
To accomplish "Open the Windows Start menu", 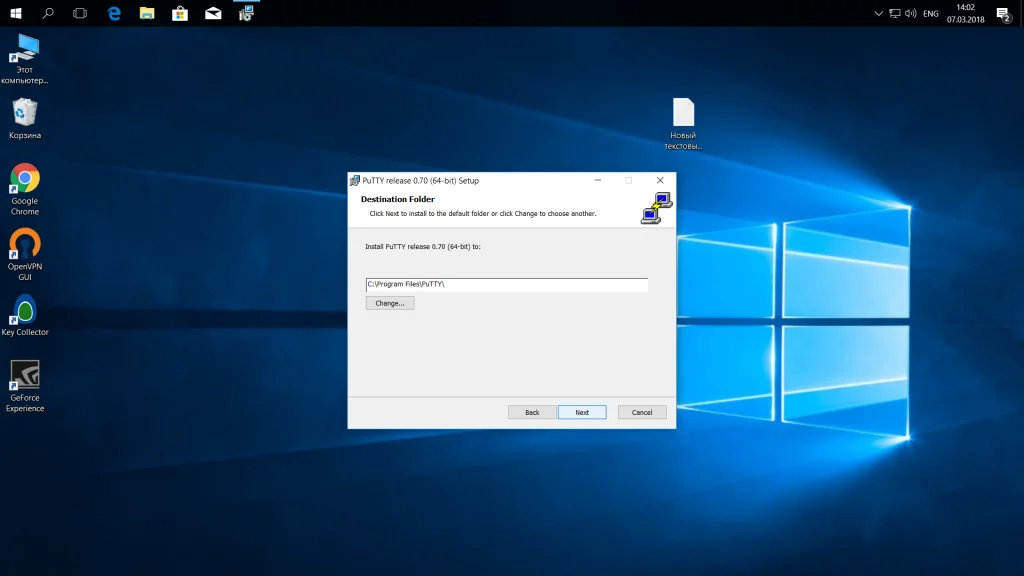I will pyautogui.click(x=16, y=13).
